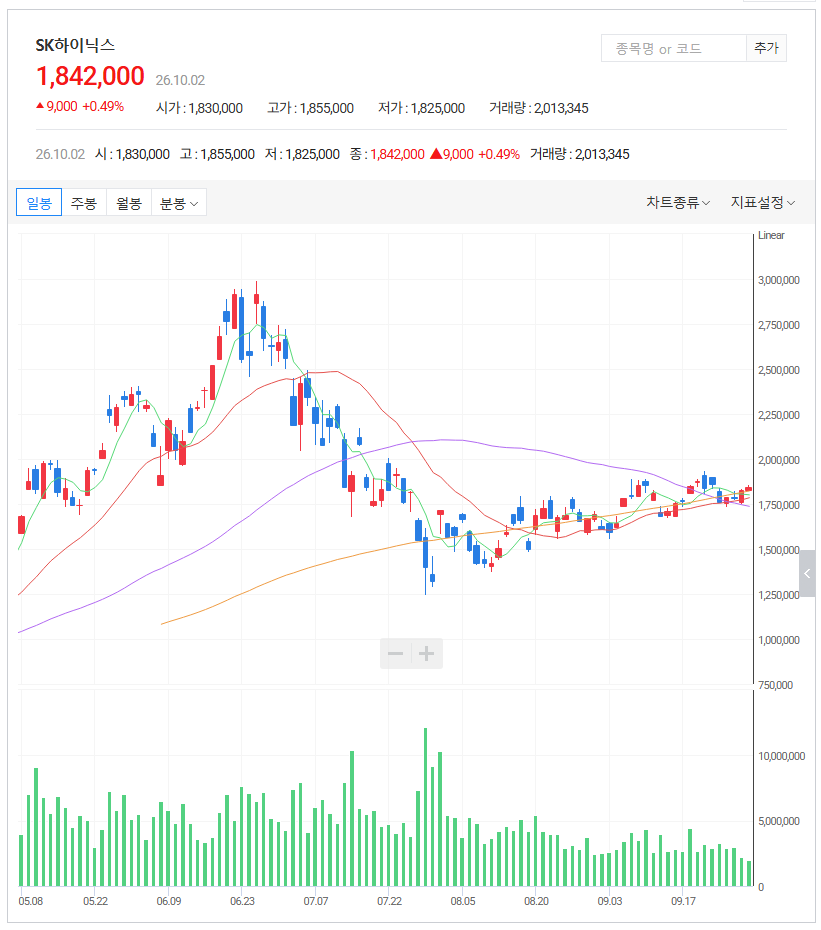Viewport: 821px width, 930px height.
Task: Click the 07.22 date axis label
Action: [389, 901]
